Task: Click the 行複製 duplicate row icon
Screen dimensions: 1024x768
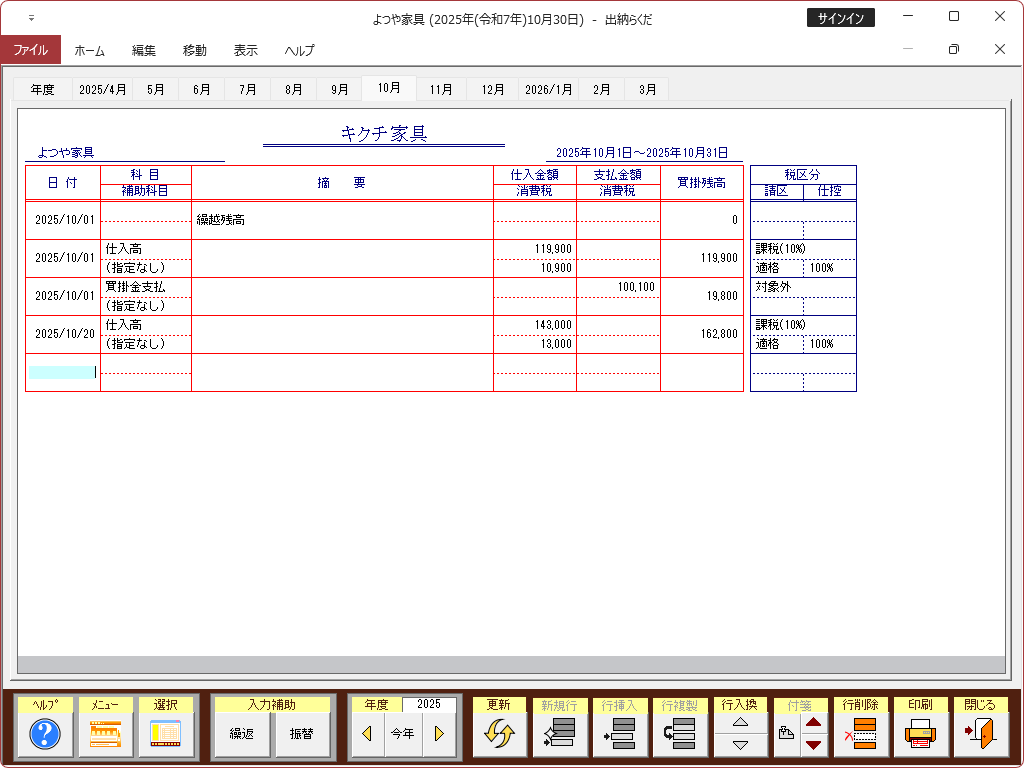Action: pos(680,734)
